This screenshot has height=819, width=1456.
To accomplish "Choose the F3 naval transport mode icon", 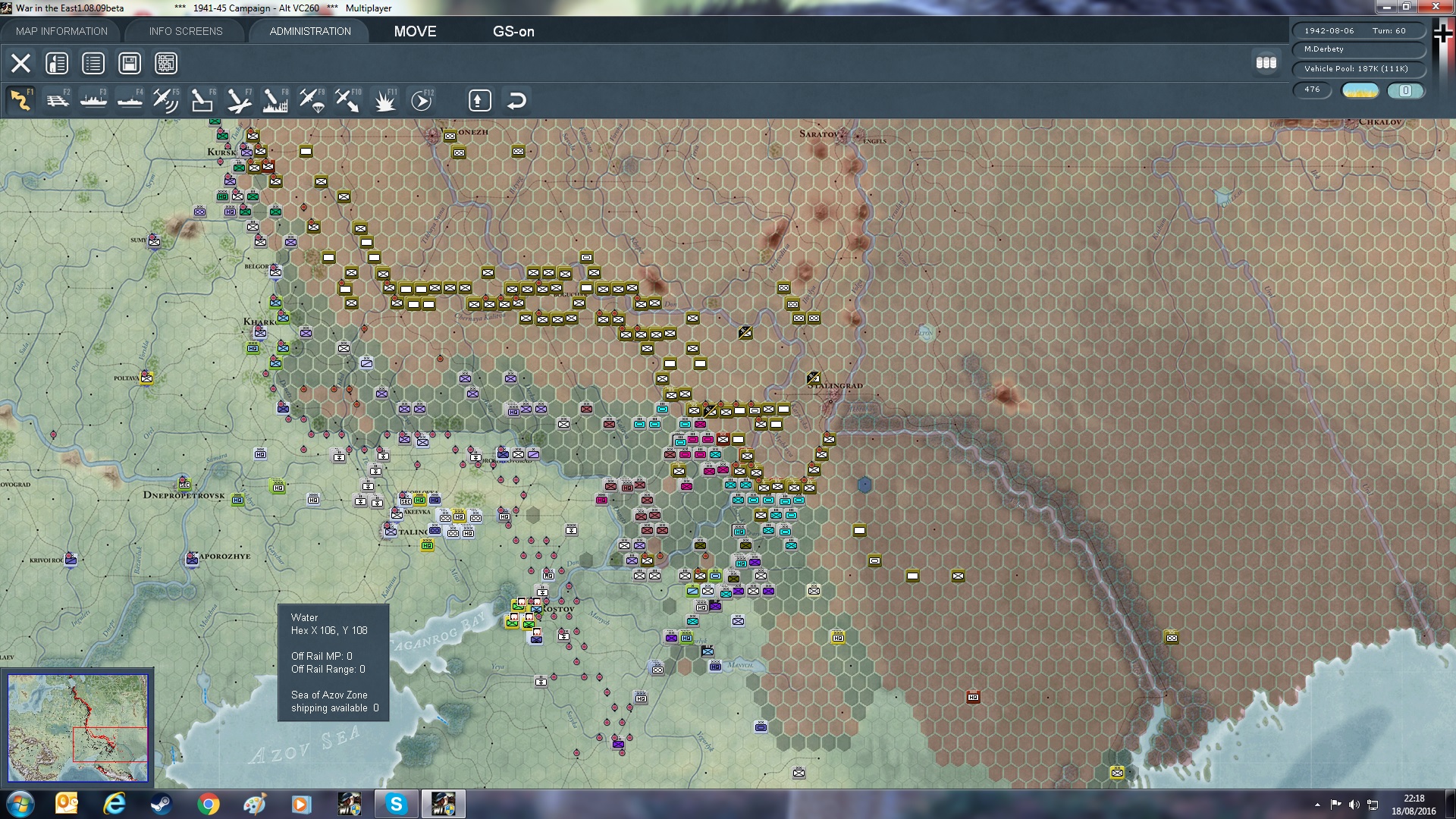I will click(x=93, y=99).
